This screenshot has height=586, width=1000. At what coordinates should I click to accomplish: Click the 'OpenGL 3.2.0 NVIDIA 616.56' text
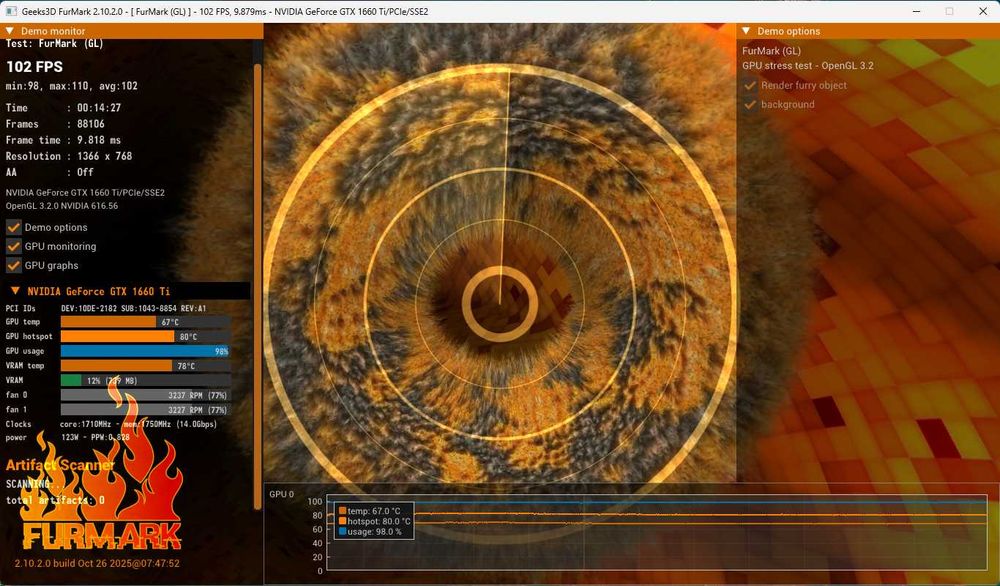62,206
